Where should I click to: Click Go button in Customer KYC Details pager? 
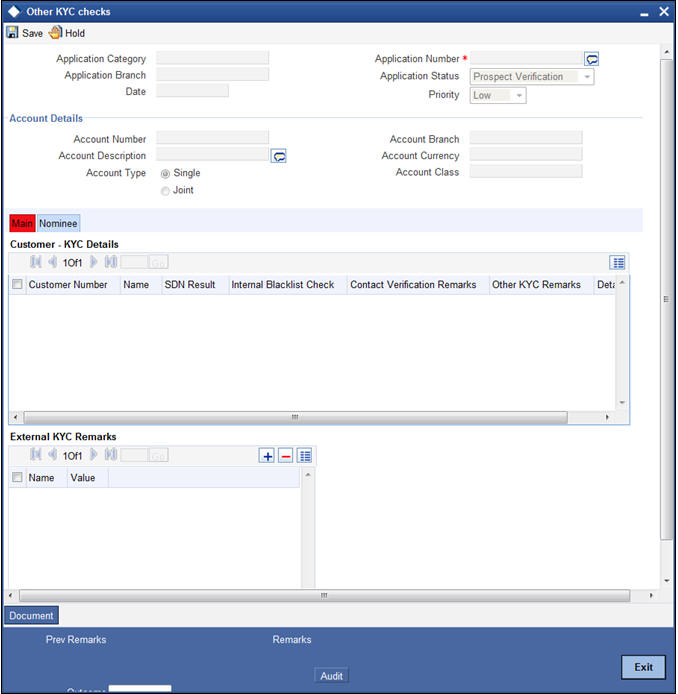pyautogui.click(x=158, y=262)
